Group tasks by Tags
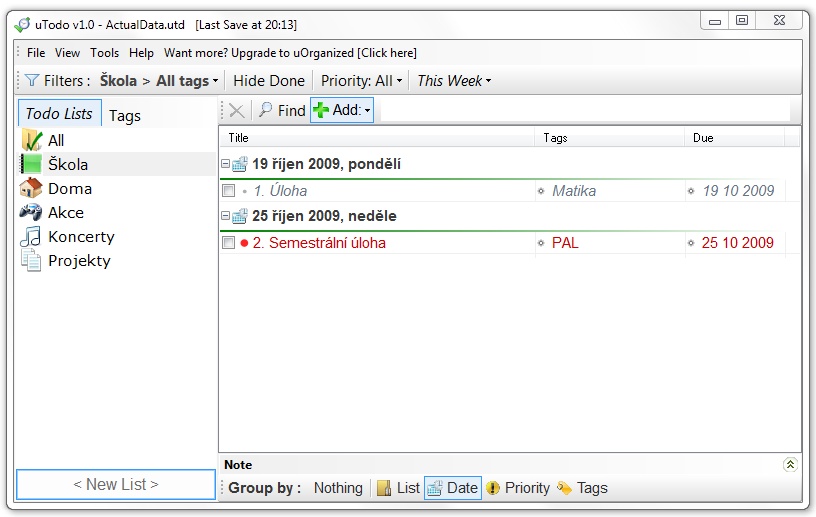 582,488
